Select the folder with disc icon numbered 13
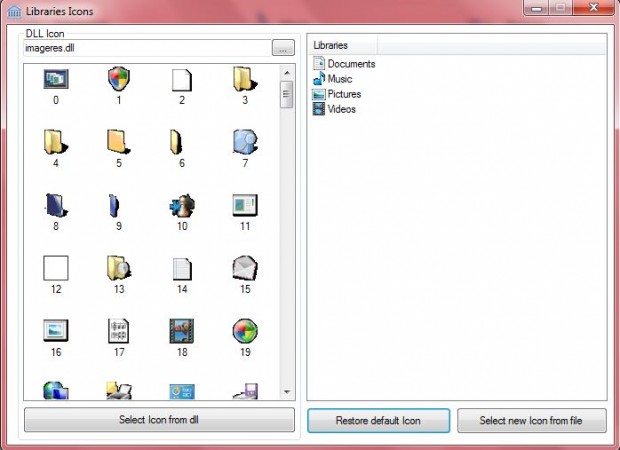Image resolution: width=620 pixels, height=450 pixels. 119,268
